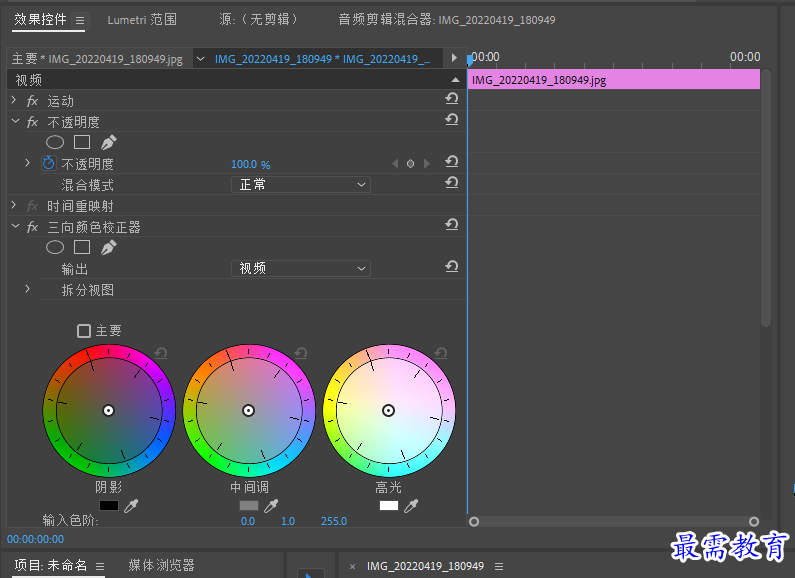Switch to the 源:(无剪辑) tab
The height and width of the screenshot is (578, 795).
click(259, 20)
